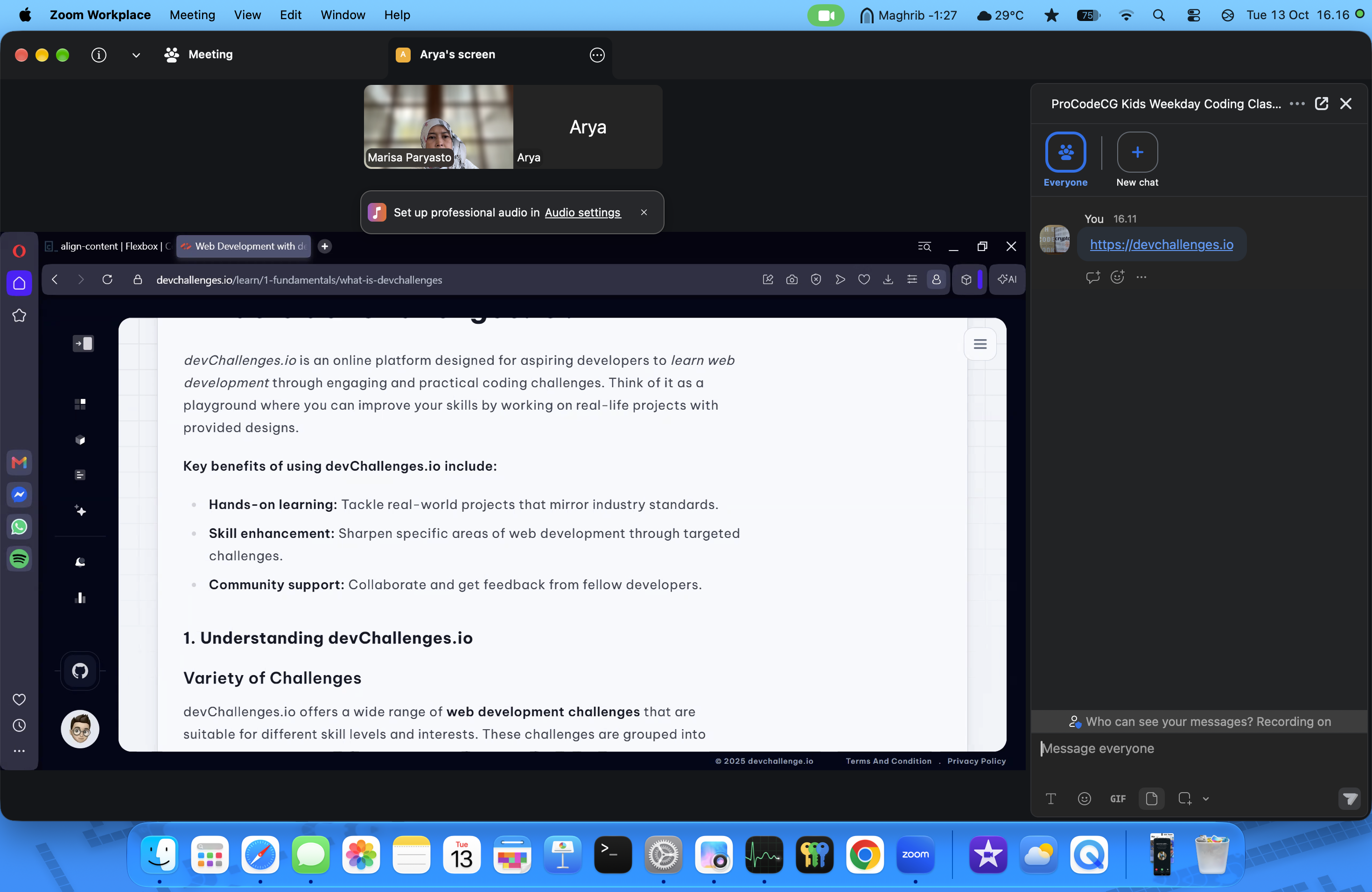The image size is (1372, 892).
Task: Open the text formatting tool in chat
Action: [x=1051, y=799]
